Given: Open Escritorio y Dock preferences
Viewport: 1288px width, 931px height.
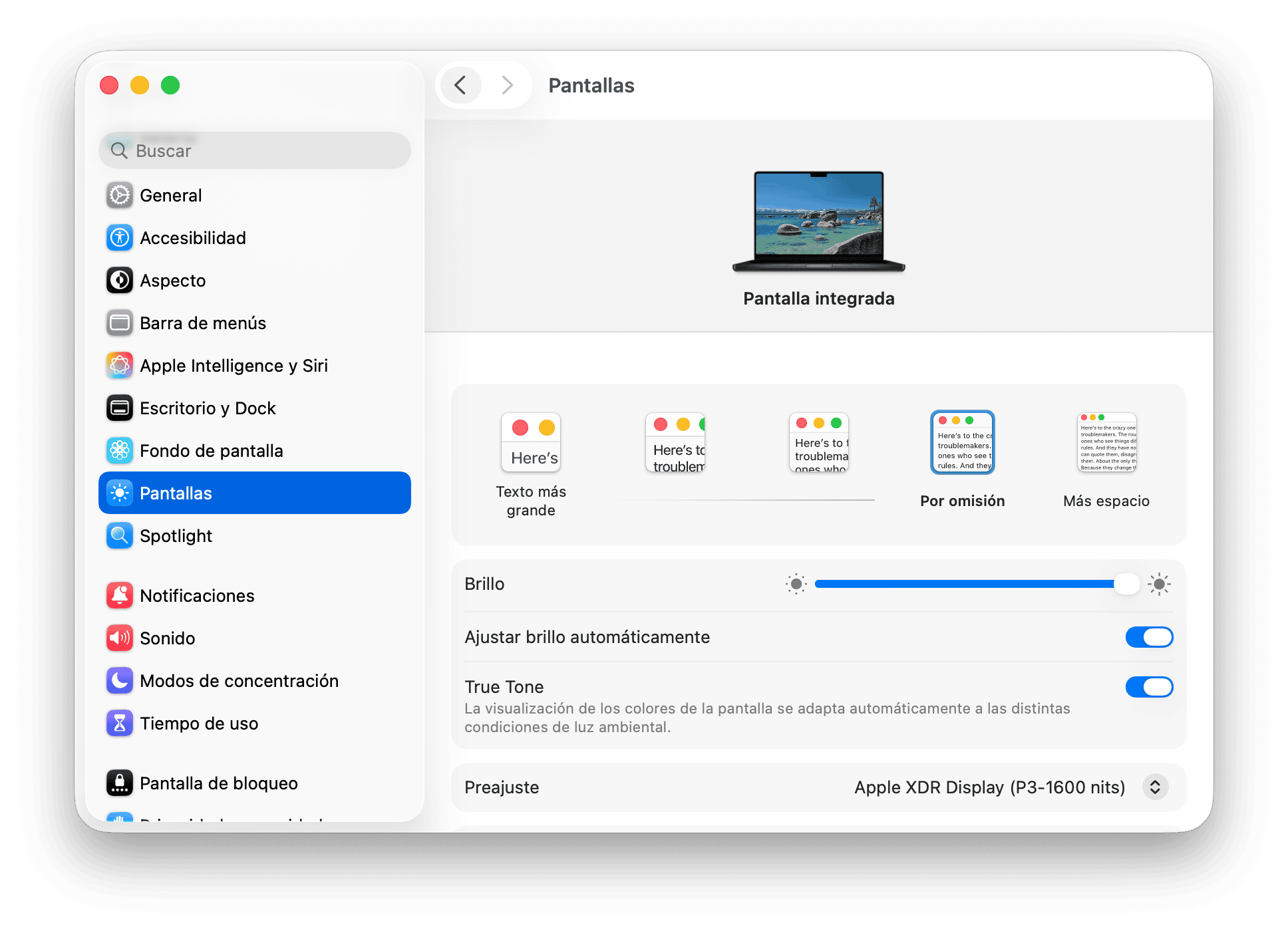Looking at the screenshot, I should (x=208, y=408).
